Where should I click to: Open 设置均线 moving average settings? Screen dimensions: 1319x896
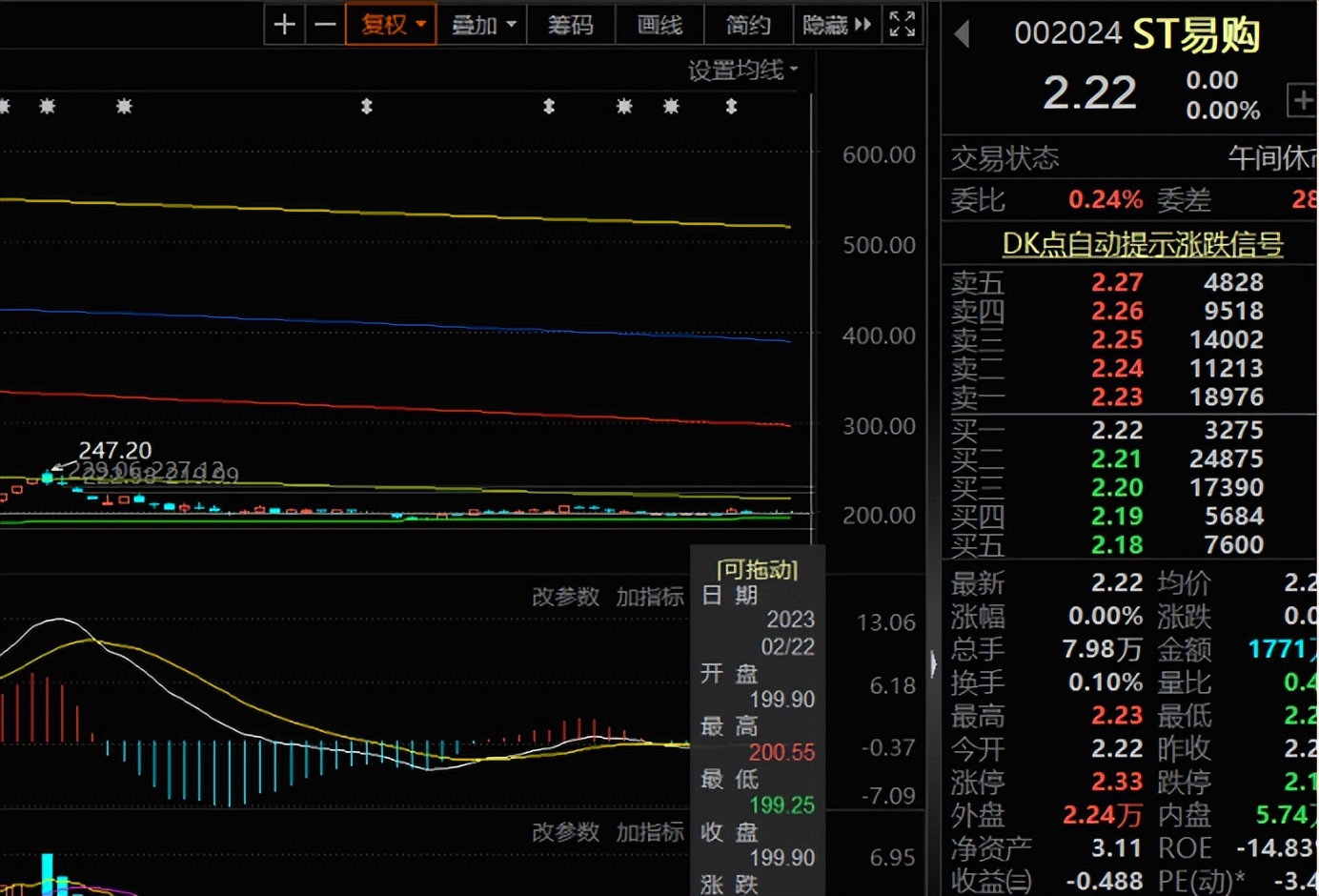click(x=742, y=70)
